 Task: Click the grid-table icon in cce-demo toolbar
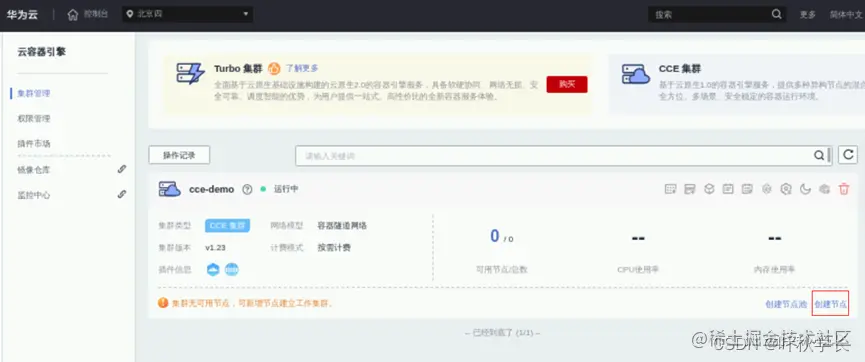tap(670, 189)
